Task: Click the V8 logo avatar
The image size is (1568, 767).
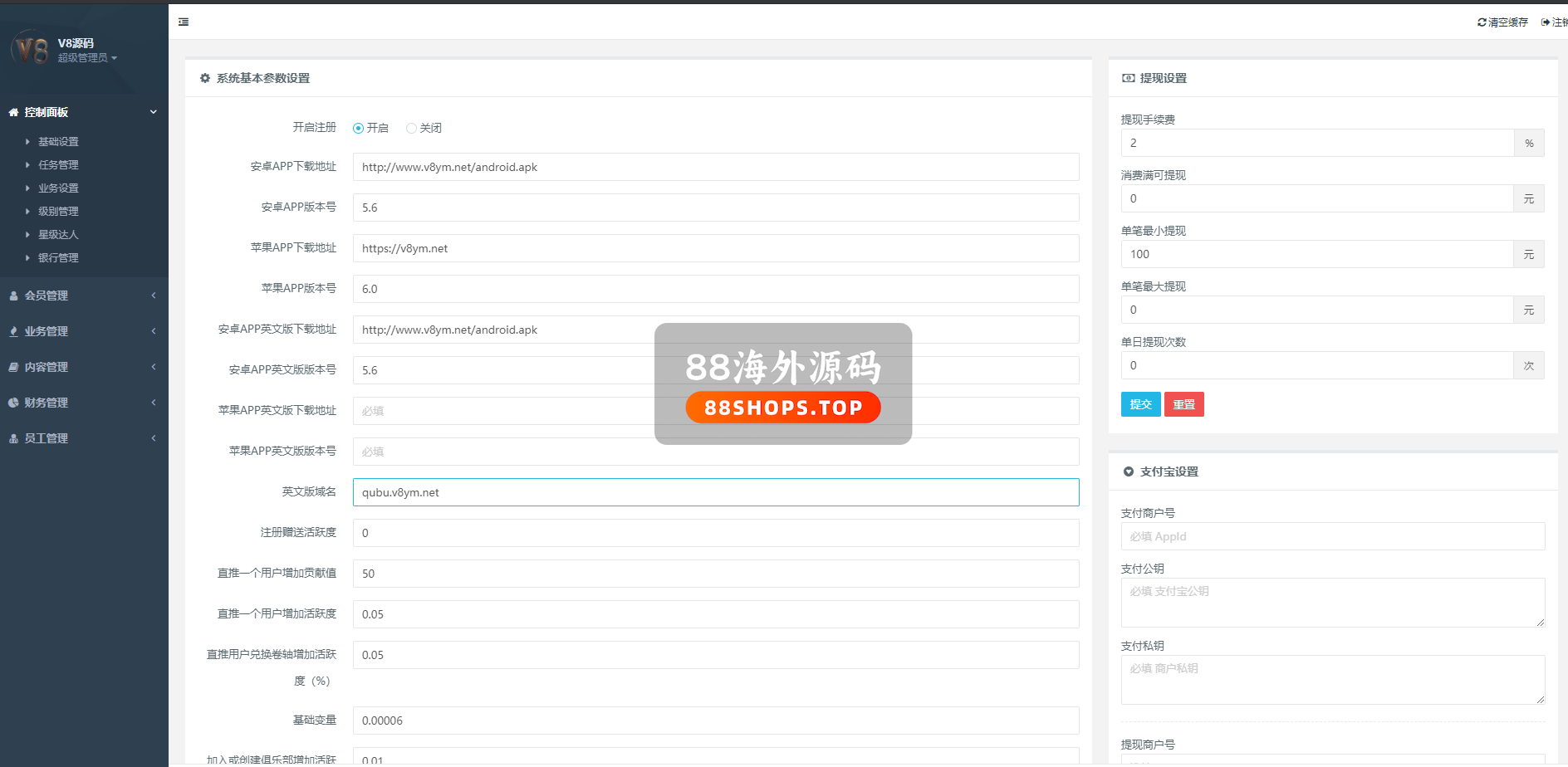Action: [31, 50]
